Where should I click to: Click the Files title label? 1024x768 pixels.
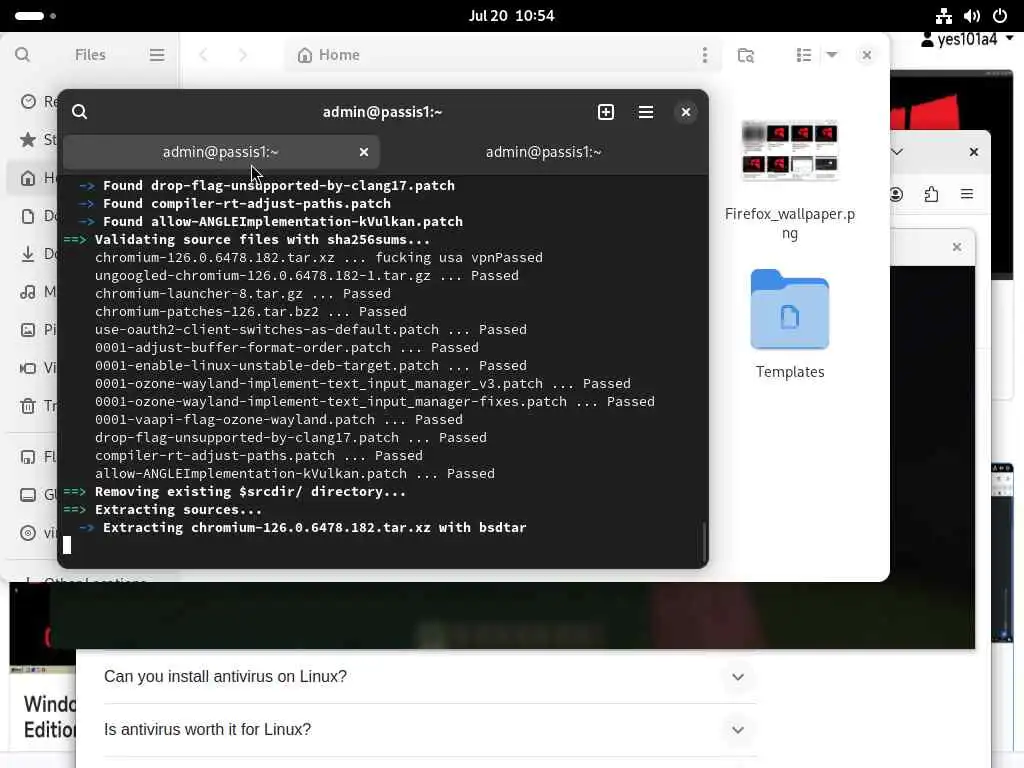(x=90, y=55)
